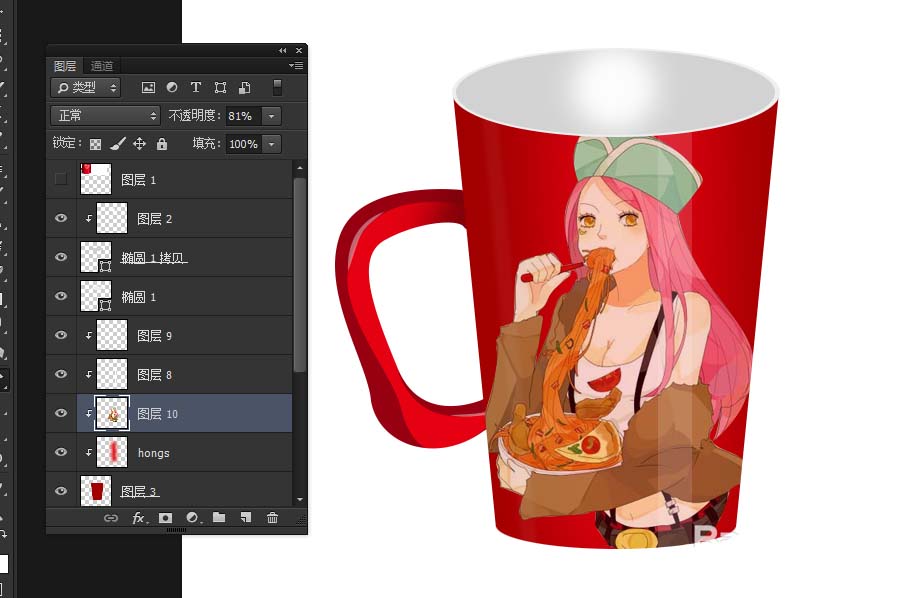Screen dimensions: 903x598
Task: Hide the hongs layer
Action: (61, 452)
